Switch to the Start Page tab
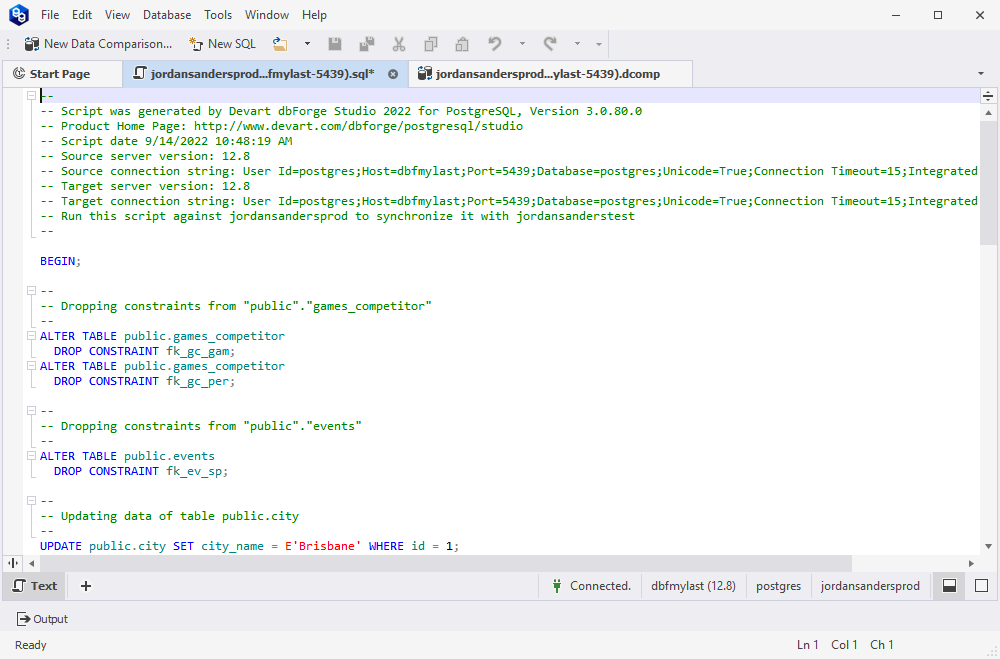This screenshot has width=1000, height=659. point(61,74)
